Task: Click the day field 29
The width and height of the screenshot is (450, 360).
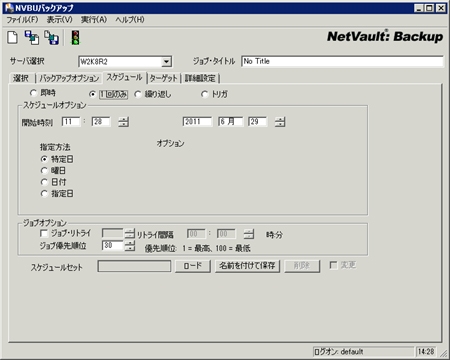Action: pyautogui.click(x=257, y=122)
